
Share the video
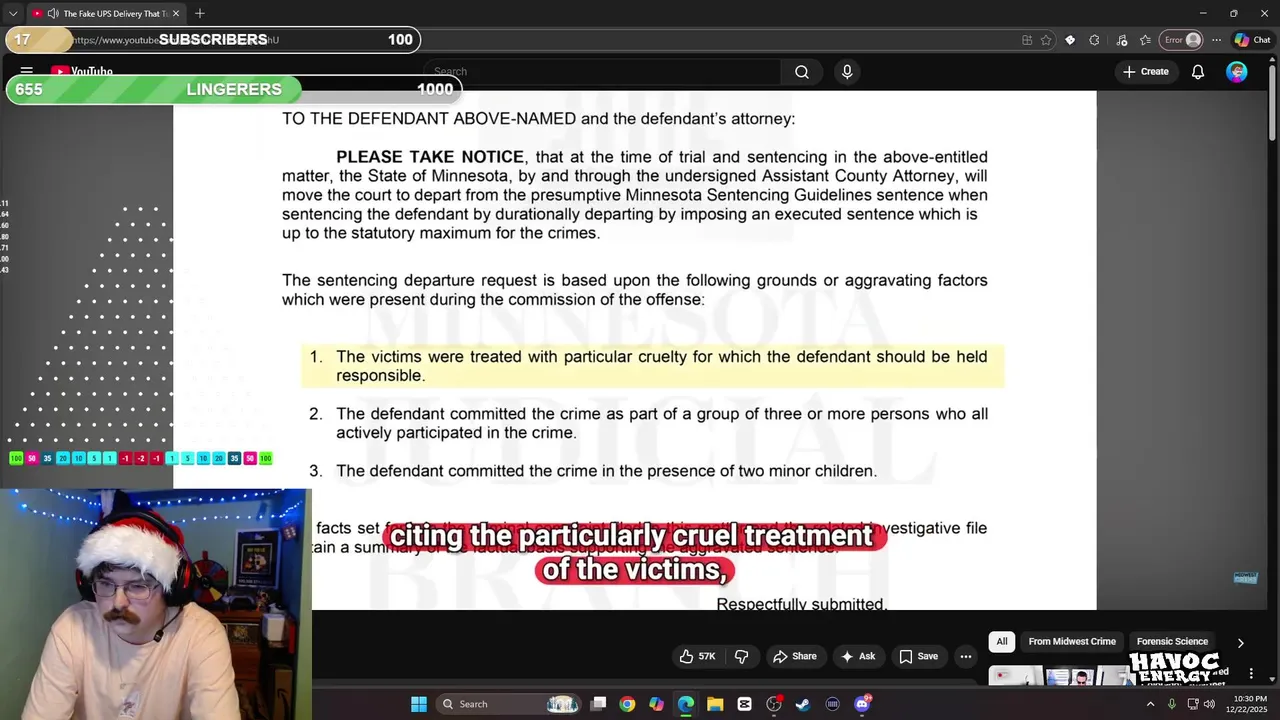794,656
